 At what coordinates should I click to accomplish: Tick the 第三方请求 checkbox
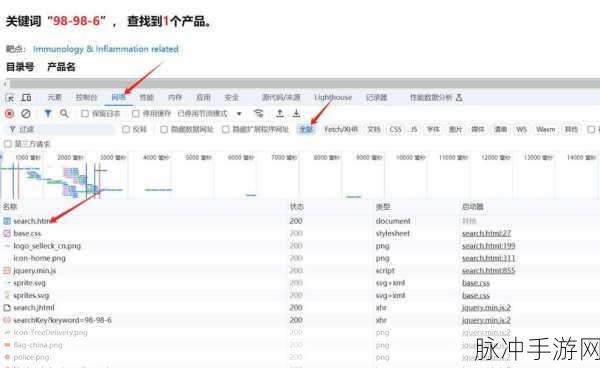click(x=8, y=144)
